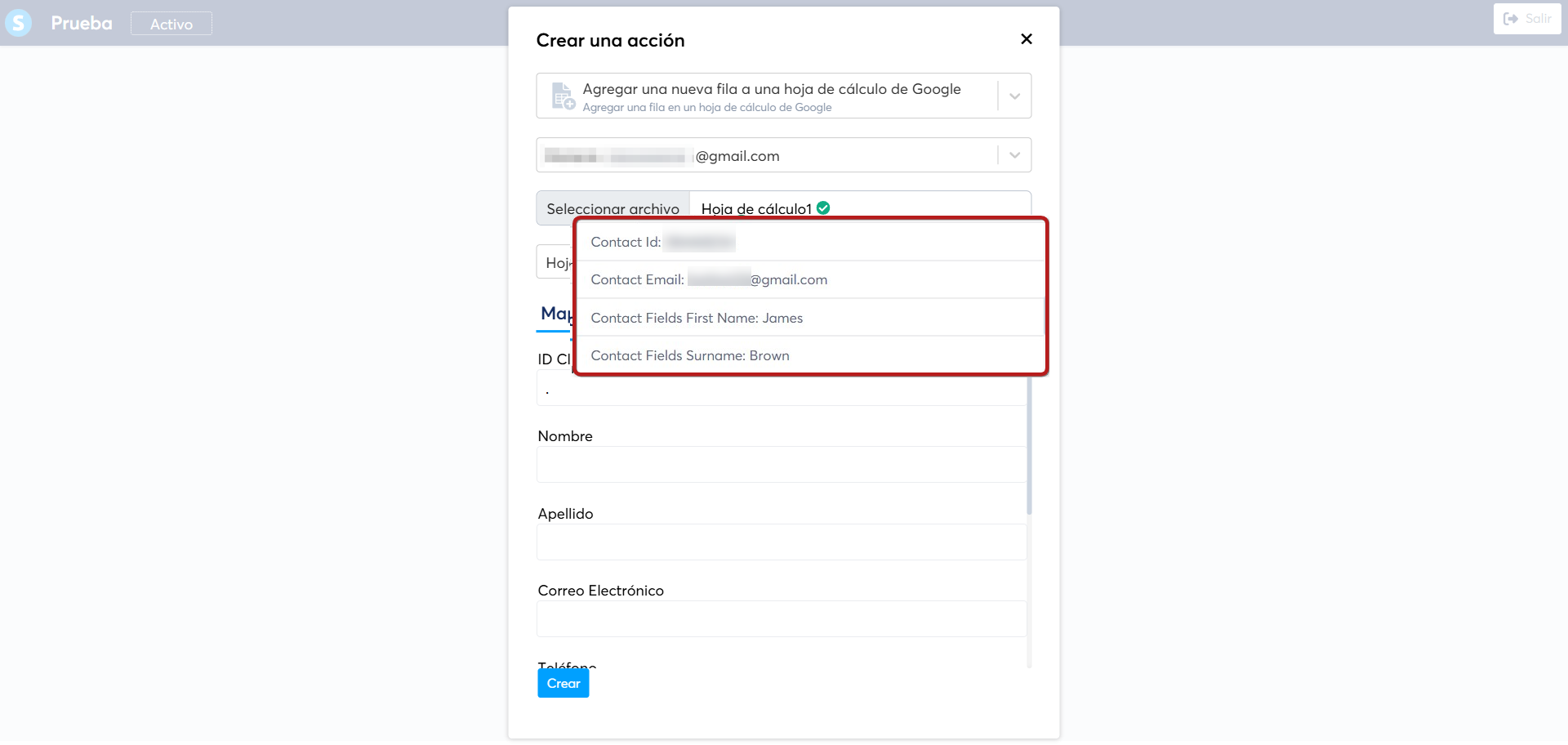Click the Google Sheets add-row icon
This screenshot has height=745, width=1568.
(x=563, y=96)
